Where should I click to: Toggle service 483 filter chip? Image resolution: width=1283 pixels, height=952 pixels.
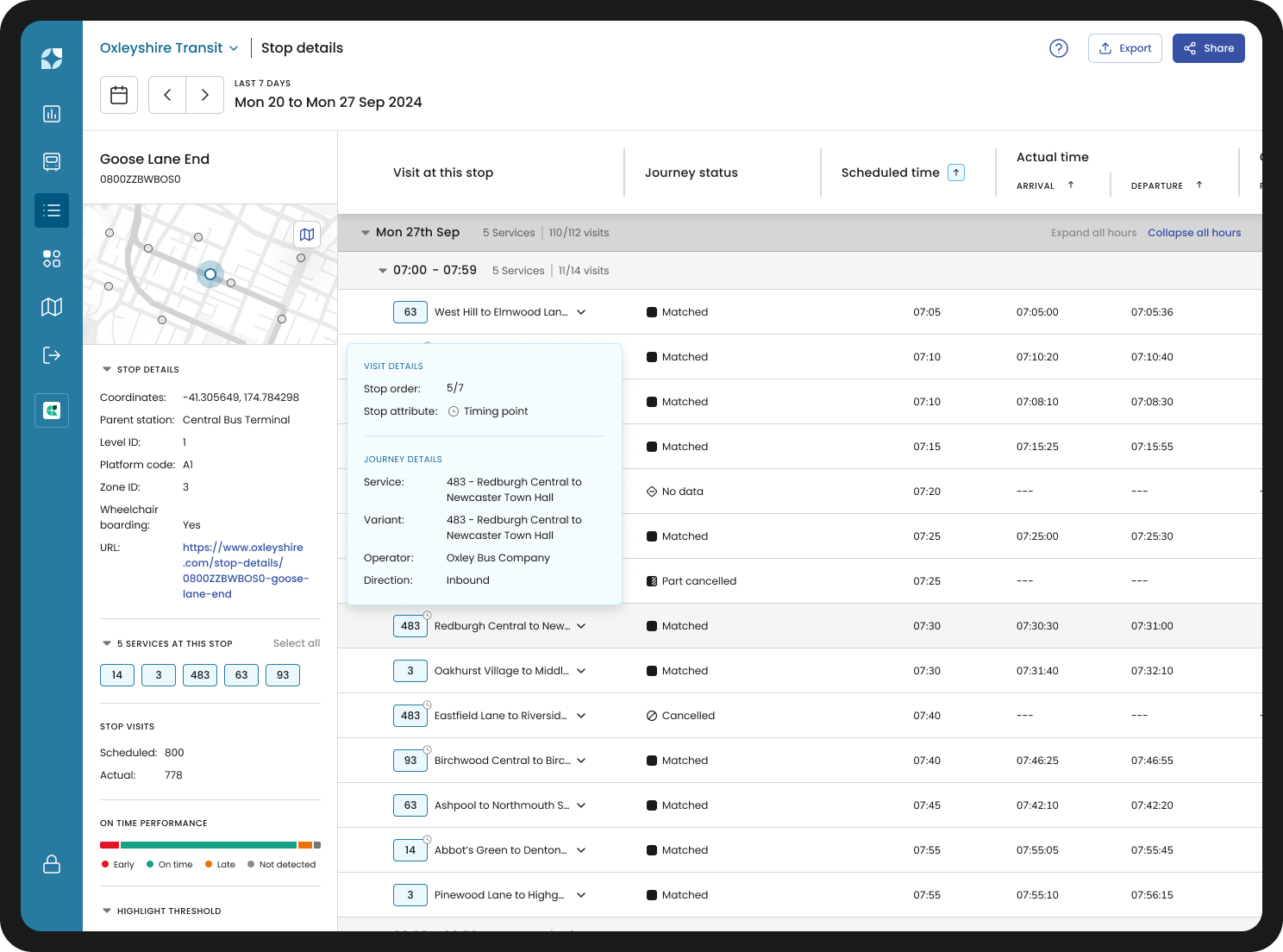coord(200,675)
